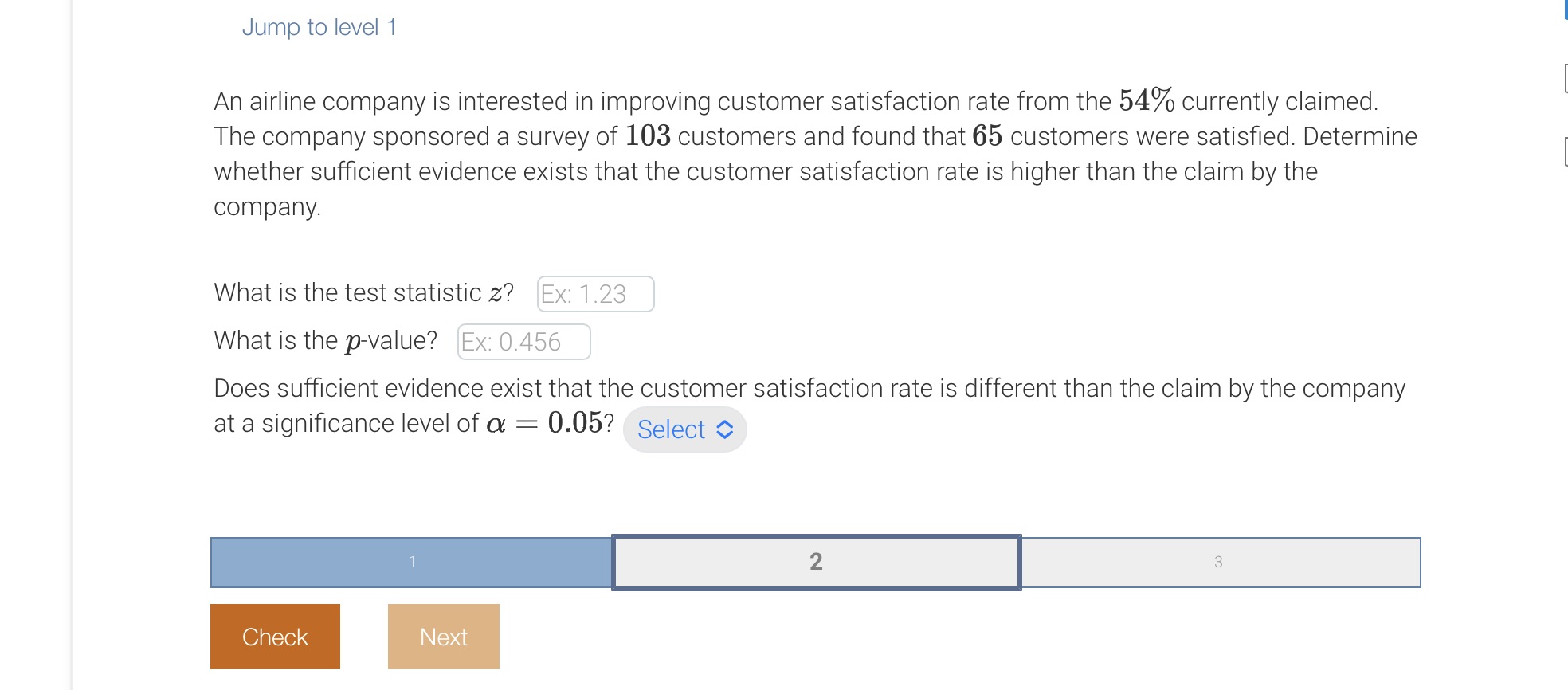Expand the answer choices for the significance question
This screenshot has width=1568, height=690.
point(684,429)
